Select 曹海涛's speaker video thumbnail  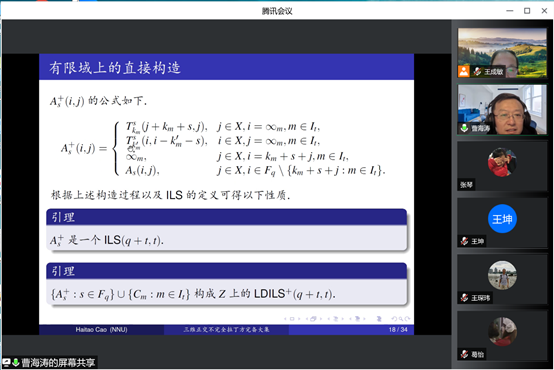point(502,110)
